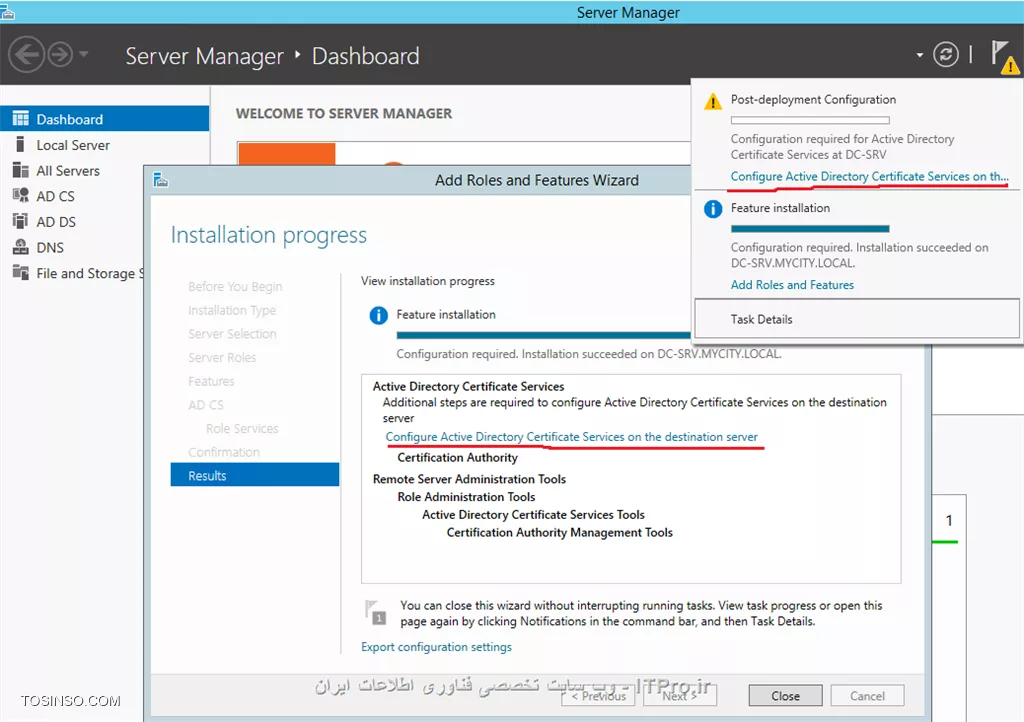The height and width of the screenshot is (722, 1024).
Task: Select the Server Roles step
Action: click(x=222, y=358)
